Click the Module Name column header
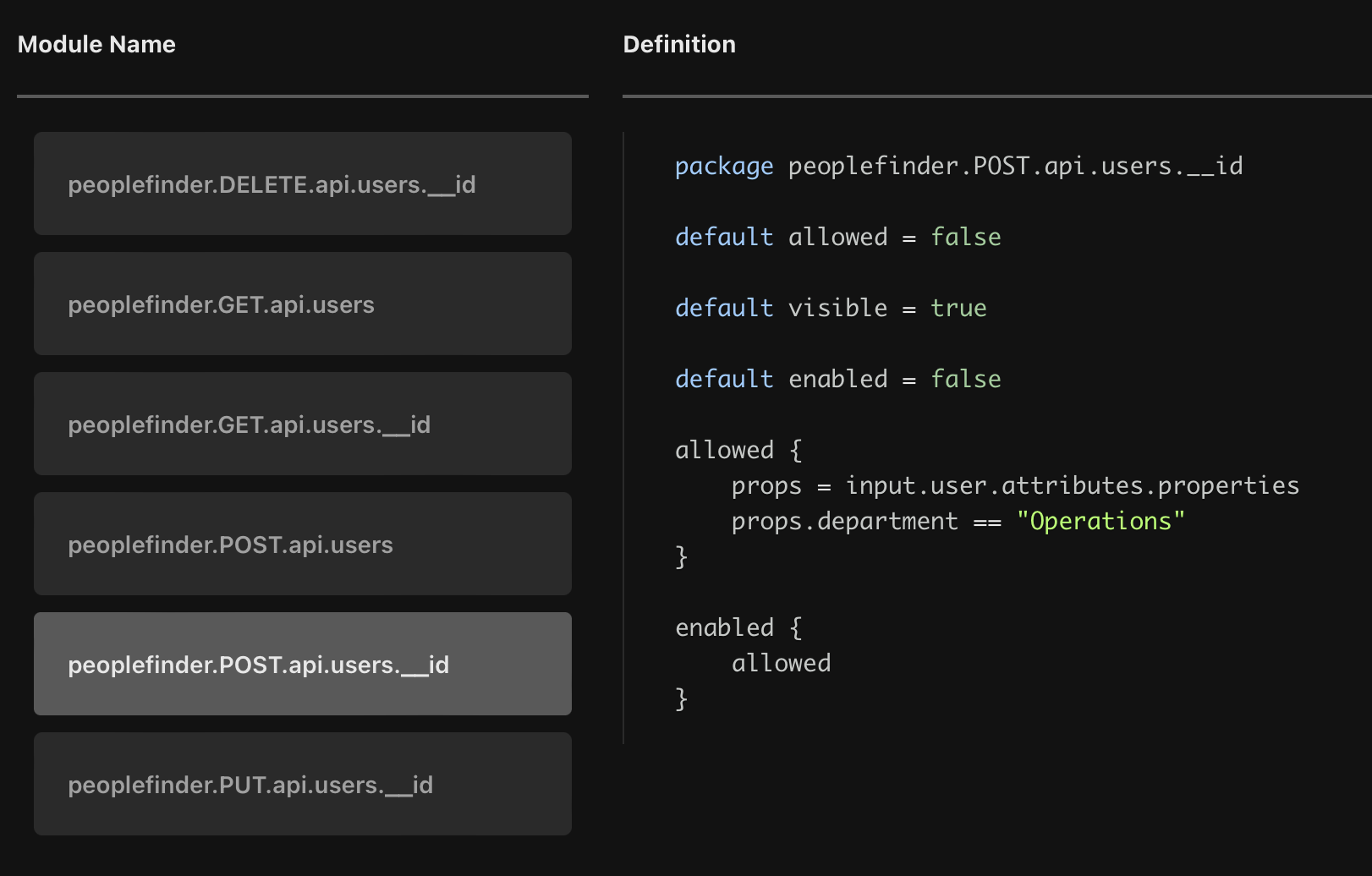Image resolution: width=1372 pixels, height=876 pixels. pos(96,44)
